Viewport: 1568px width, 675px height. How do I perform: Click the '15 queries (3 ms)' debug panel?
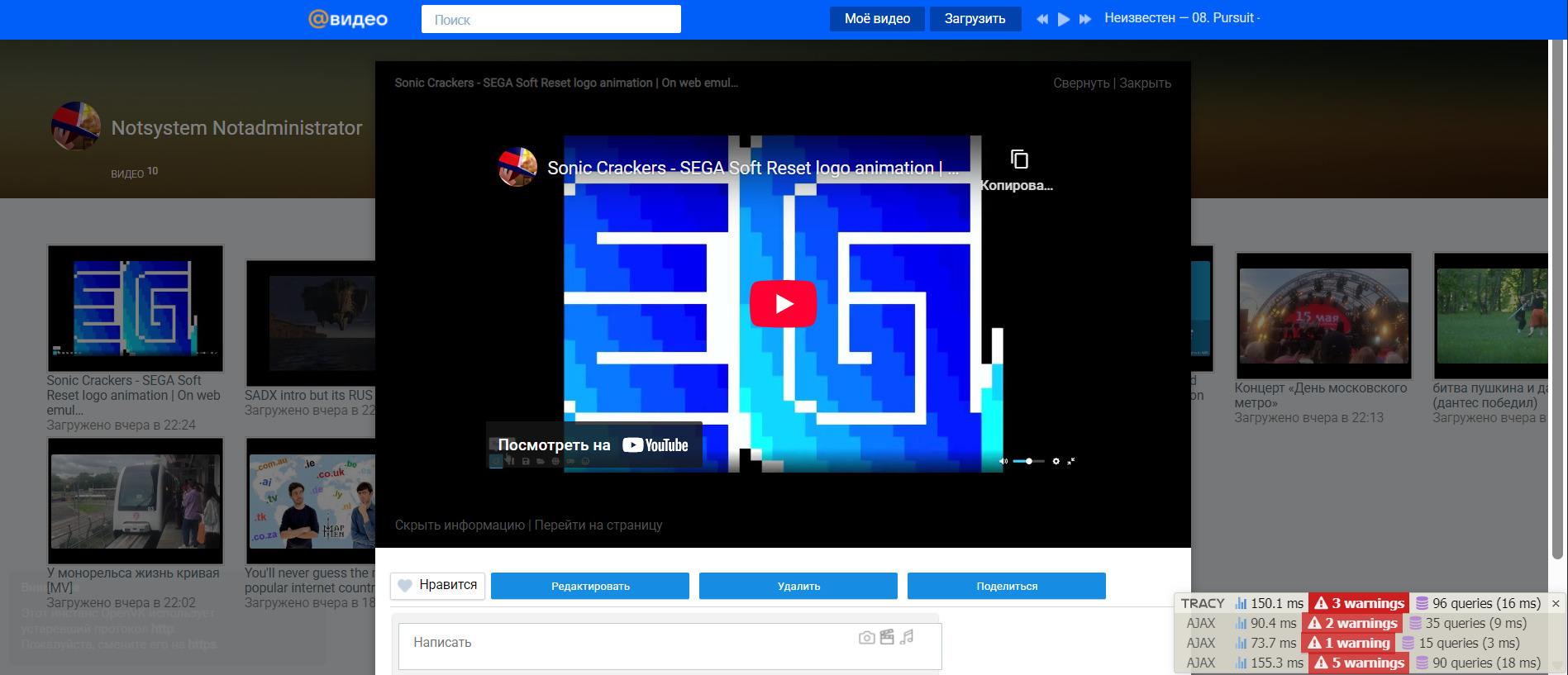(x=1461, y=643)
